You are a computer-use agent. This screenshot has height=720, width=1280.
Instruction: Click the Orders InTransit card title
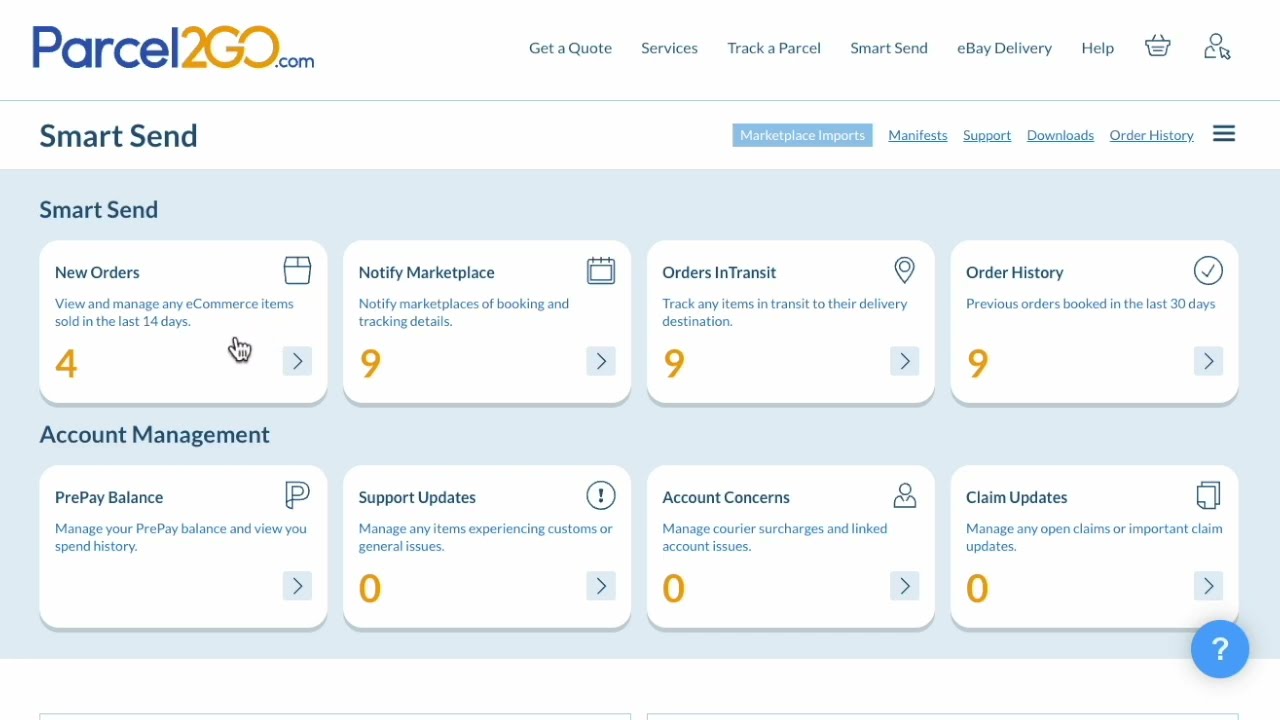pos(719,272)
